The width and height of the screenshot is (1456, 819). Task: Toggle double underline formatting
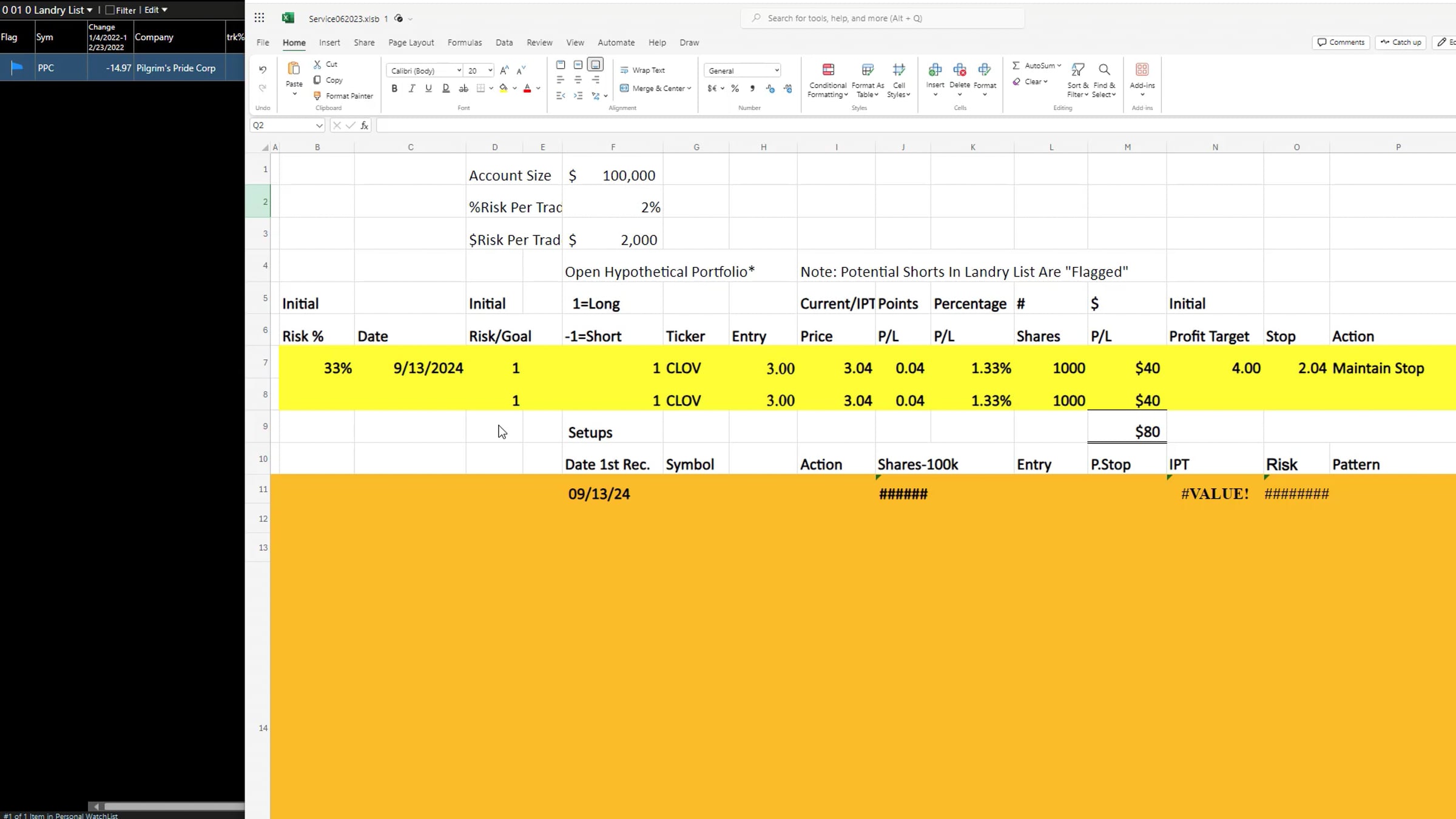point(446,89)
